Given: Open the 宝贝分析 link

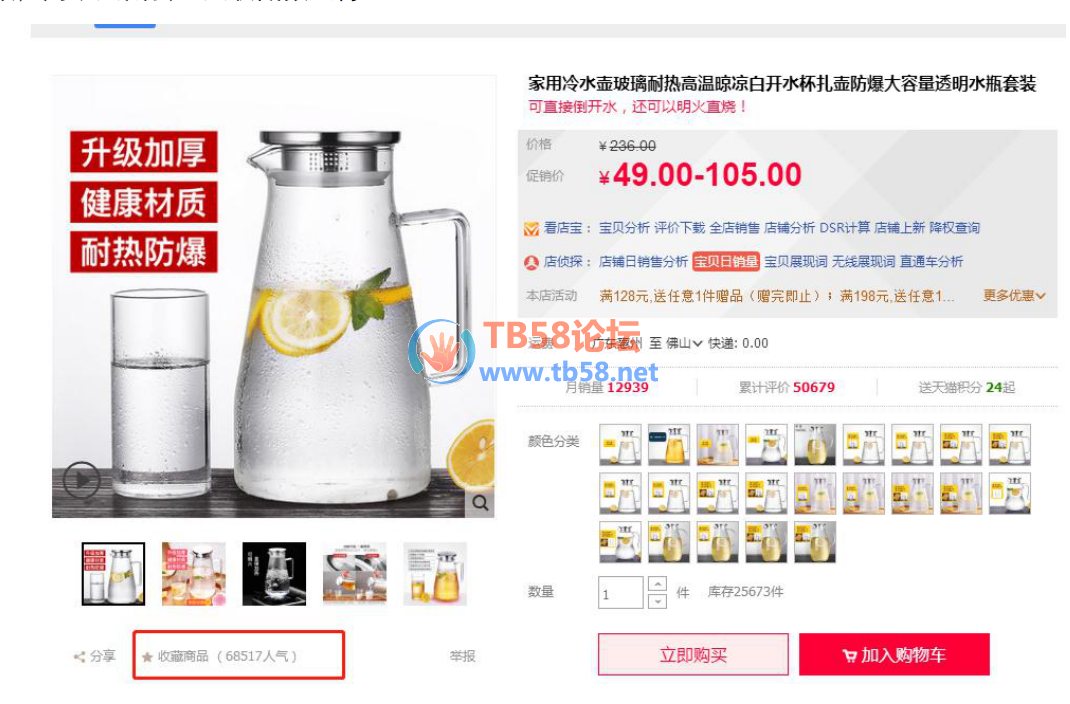Looking at the screenshot, I should coord(624,228).
